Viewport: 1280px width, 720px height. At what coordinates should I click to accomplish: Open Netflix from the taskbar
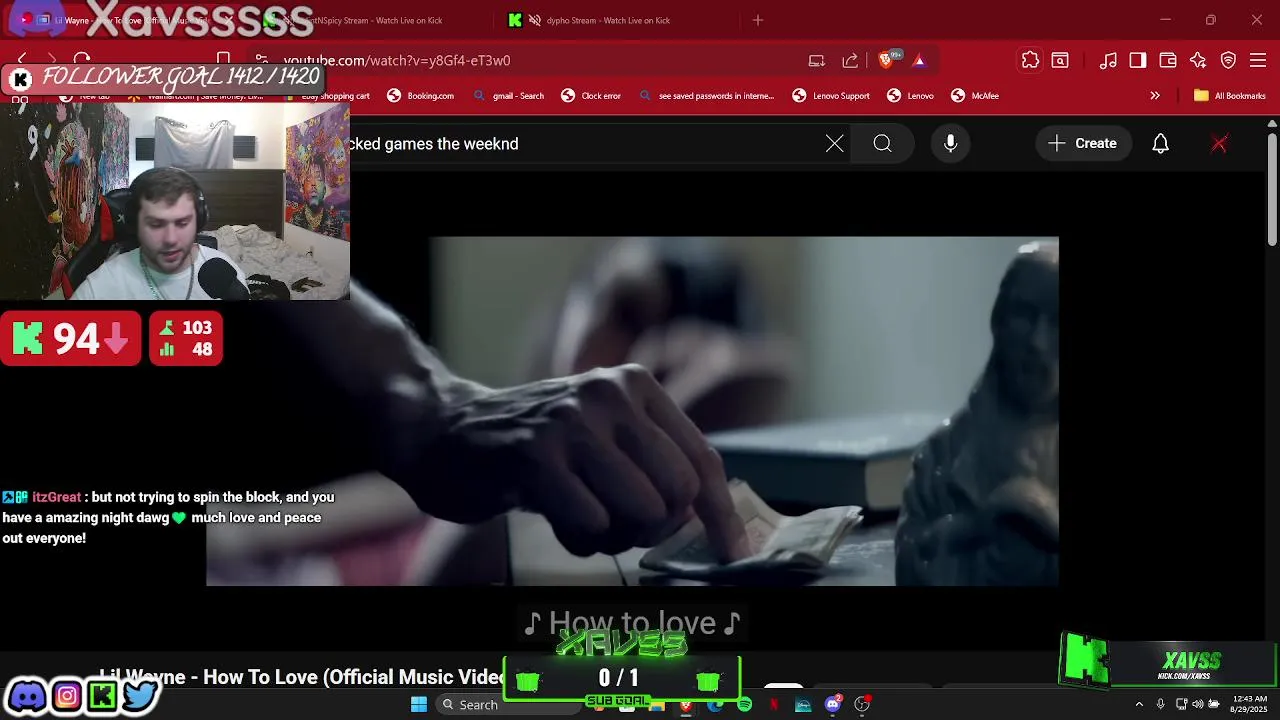click(774, 705)
